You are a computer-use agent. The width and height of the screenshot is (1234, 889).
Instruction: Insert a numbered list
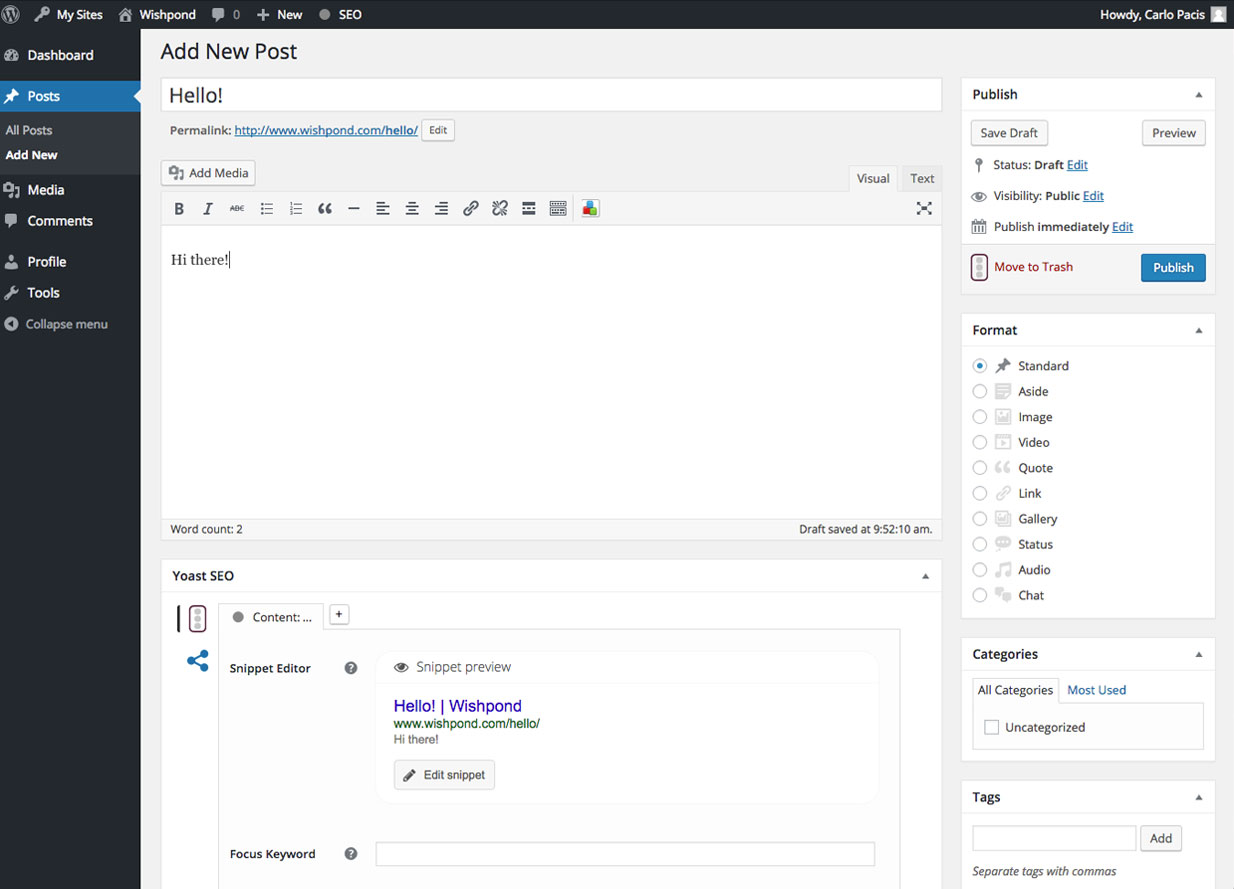tap(296, 208)
